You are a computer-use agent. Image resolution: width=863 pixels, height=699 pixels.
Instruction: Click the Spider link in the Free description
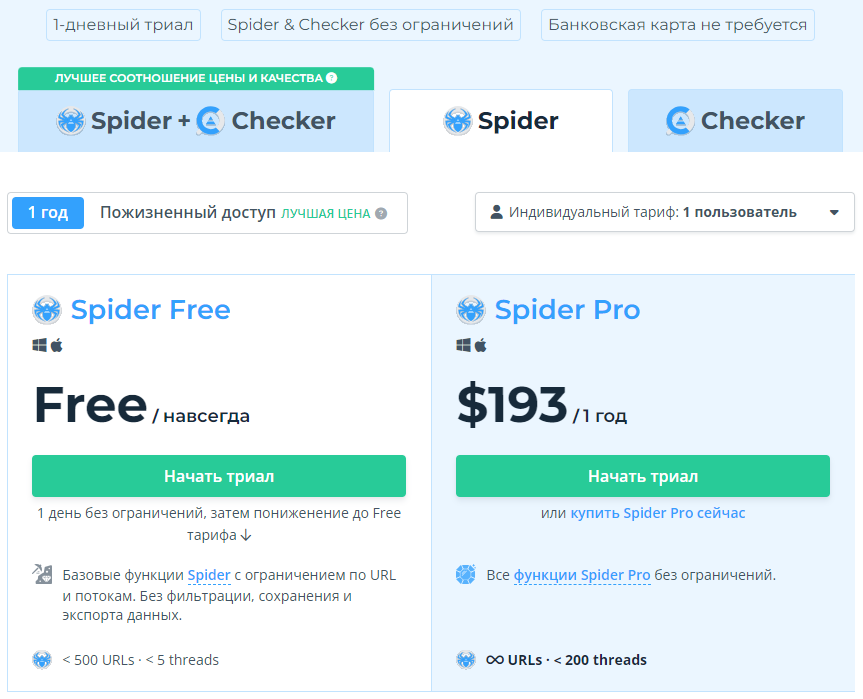click(209, 575)
